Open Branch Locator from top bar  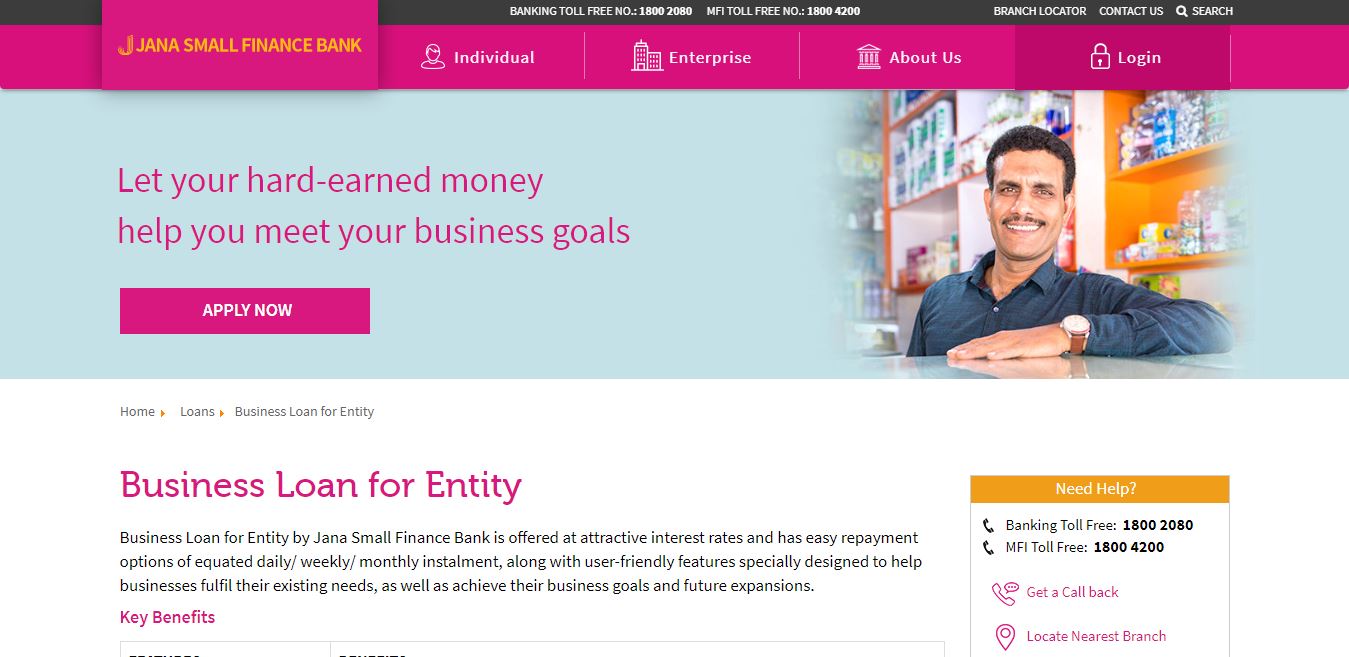(1039, 11)
